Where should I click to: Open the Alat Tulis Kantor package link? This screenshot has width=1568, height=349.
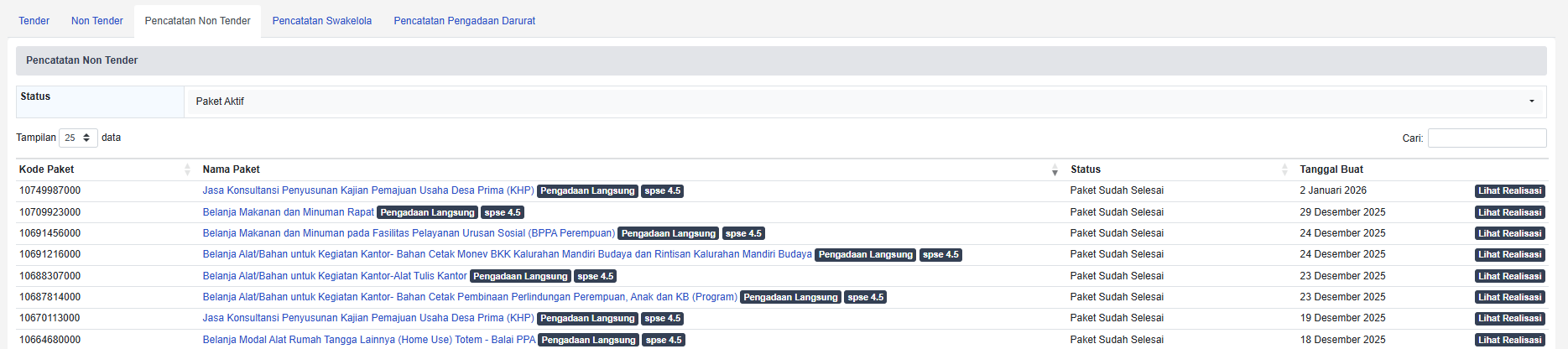[335, 276]
